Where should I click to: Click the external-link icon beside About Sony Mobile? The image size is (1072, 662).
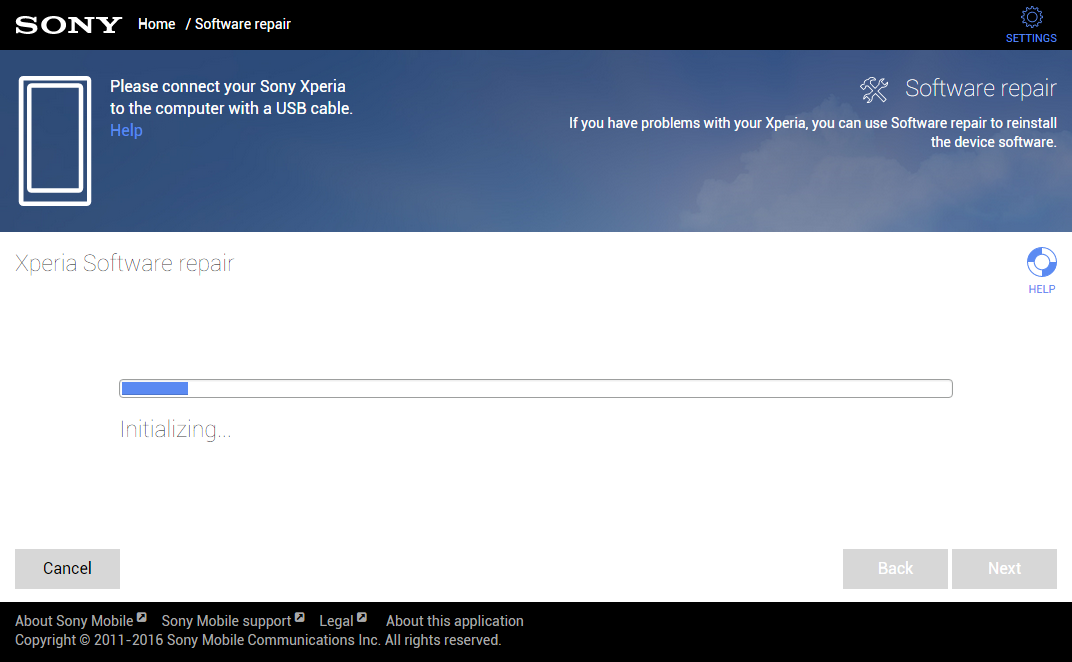coord(142,618)
